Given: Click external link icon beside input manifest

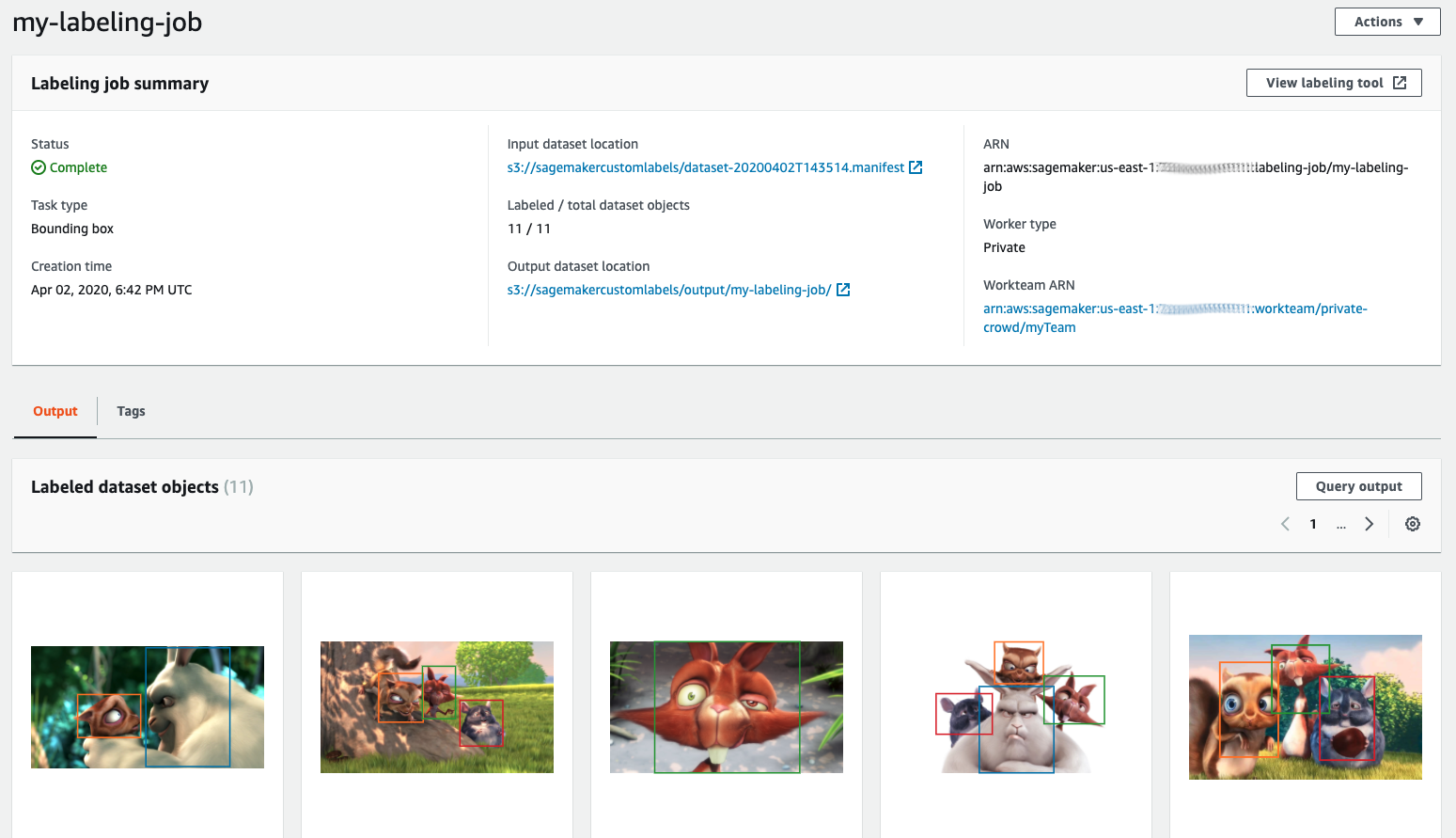Looking at the screenshot, I should pyautogui.click(x=916, y=167).
